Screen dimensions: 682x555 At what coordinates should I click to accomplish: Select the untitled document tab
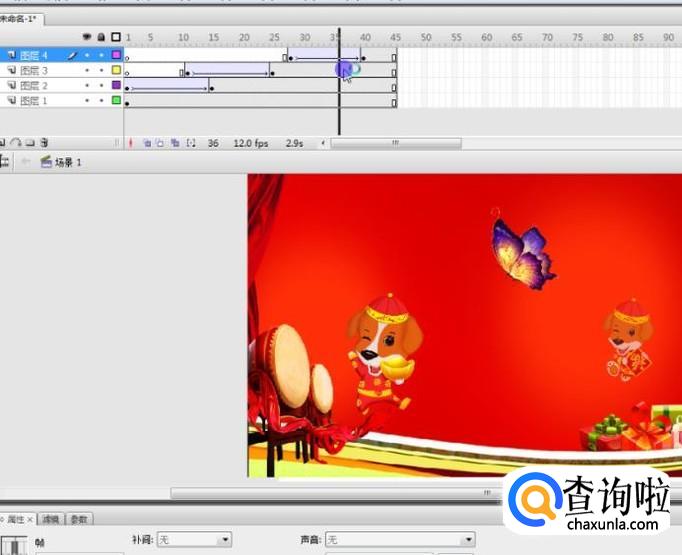pyautogui.click(x=20, y=19)
